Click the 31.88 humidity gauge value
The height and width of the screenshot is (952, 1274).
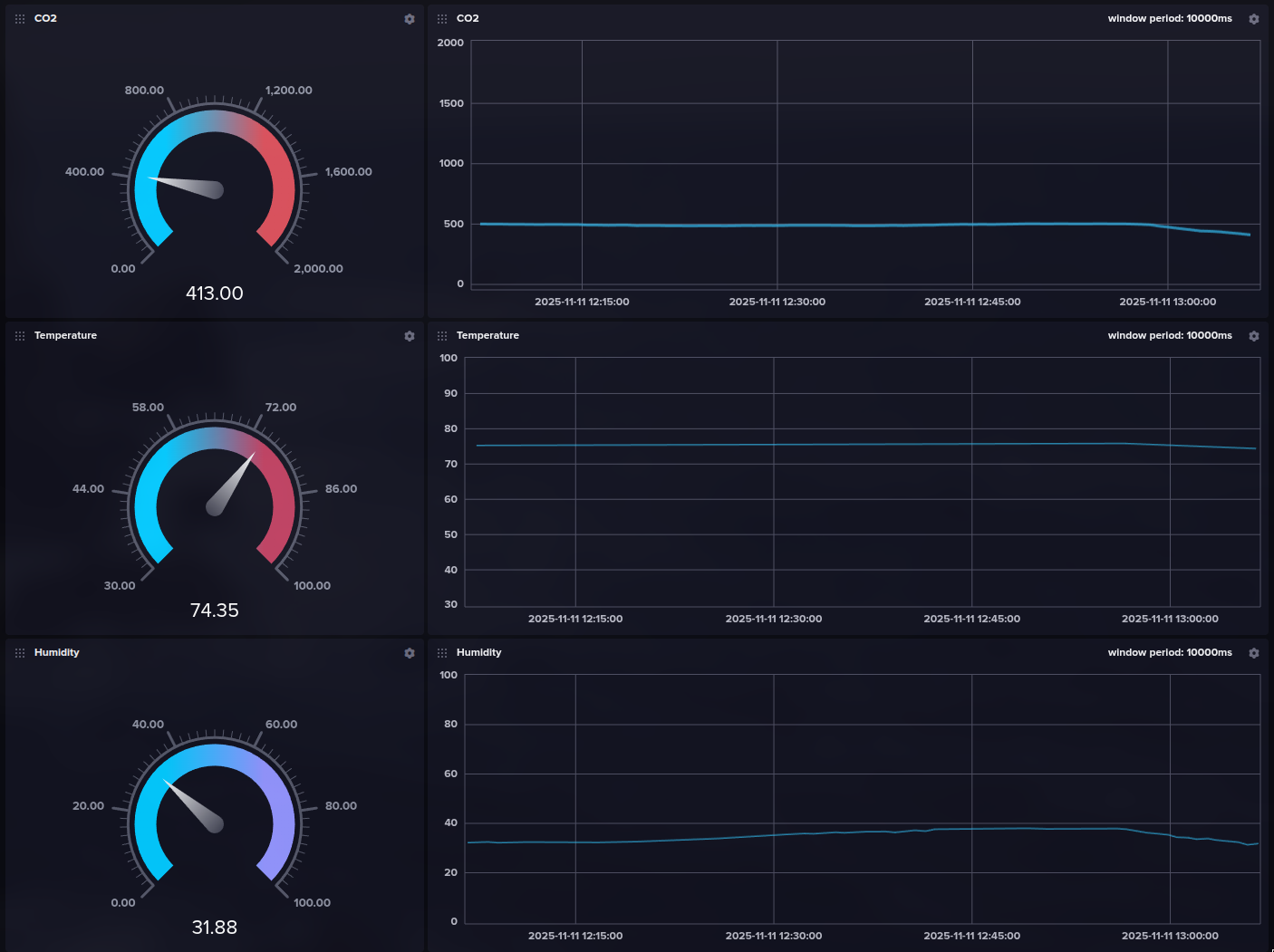215,928
